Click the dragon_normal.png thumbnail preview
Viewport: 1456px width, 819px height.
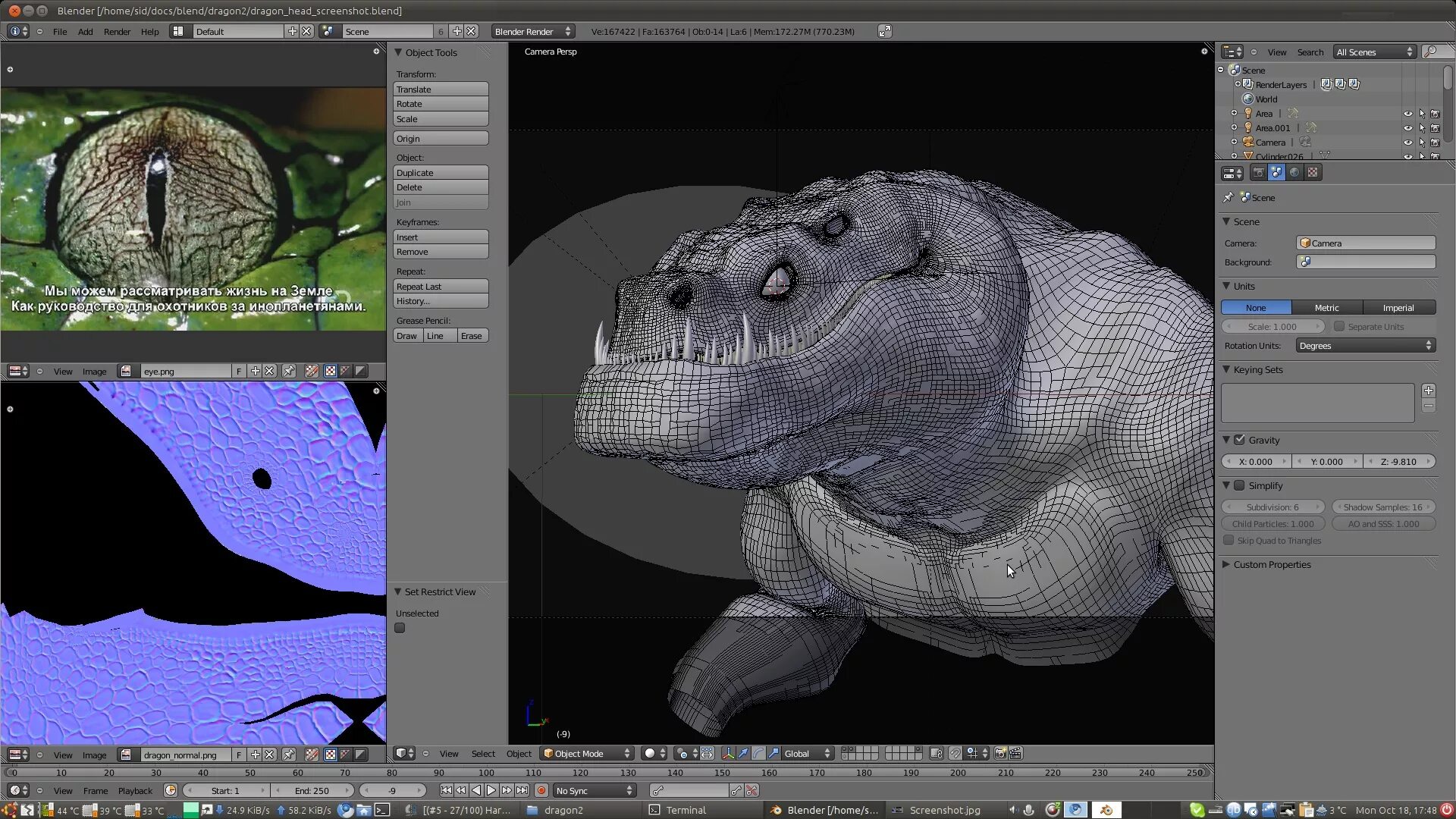tap(125, 755)
